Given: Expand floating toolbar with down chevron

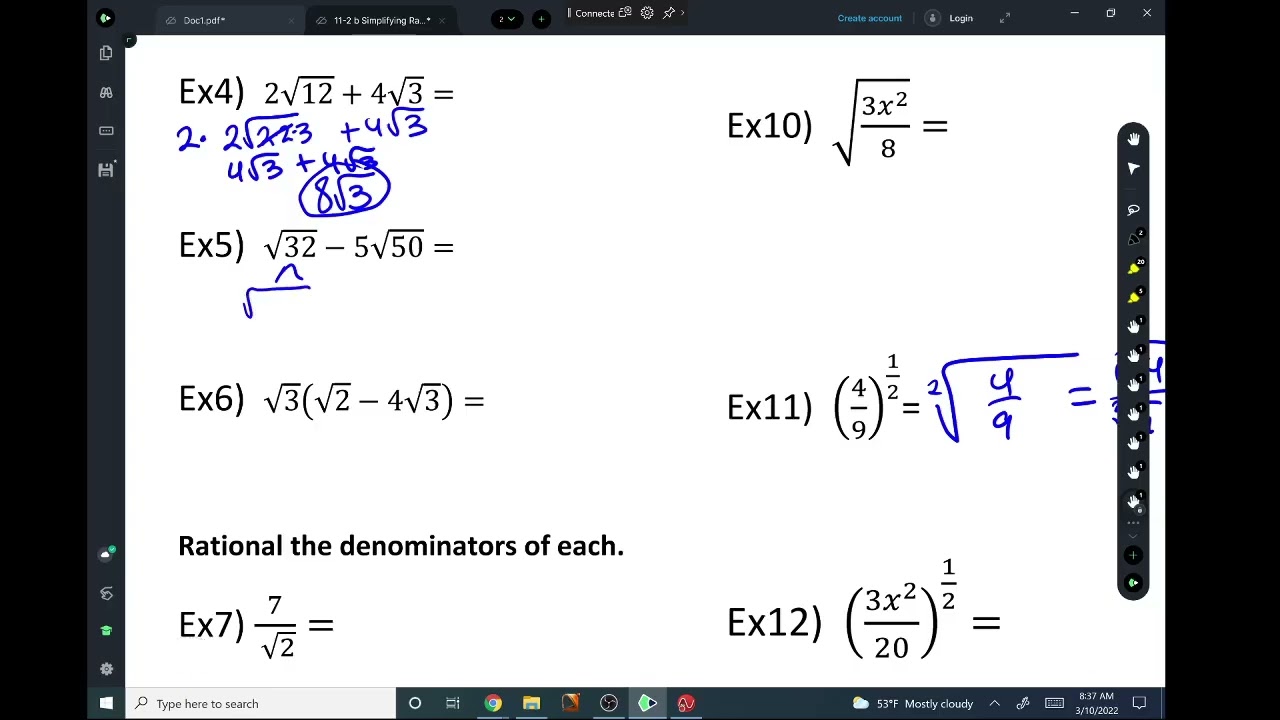Looking at the screenshot, I should coord(1133,537).
